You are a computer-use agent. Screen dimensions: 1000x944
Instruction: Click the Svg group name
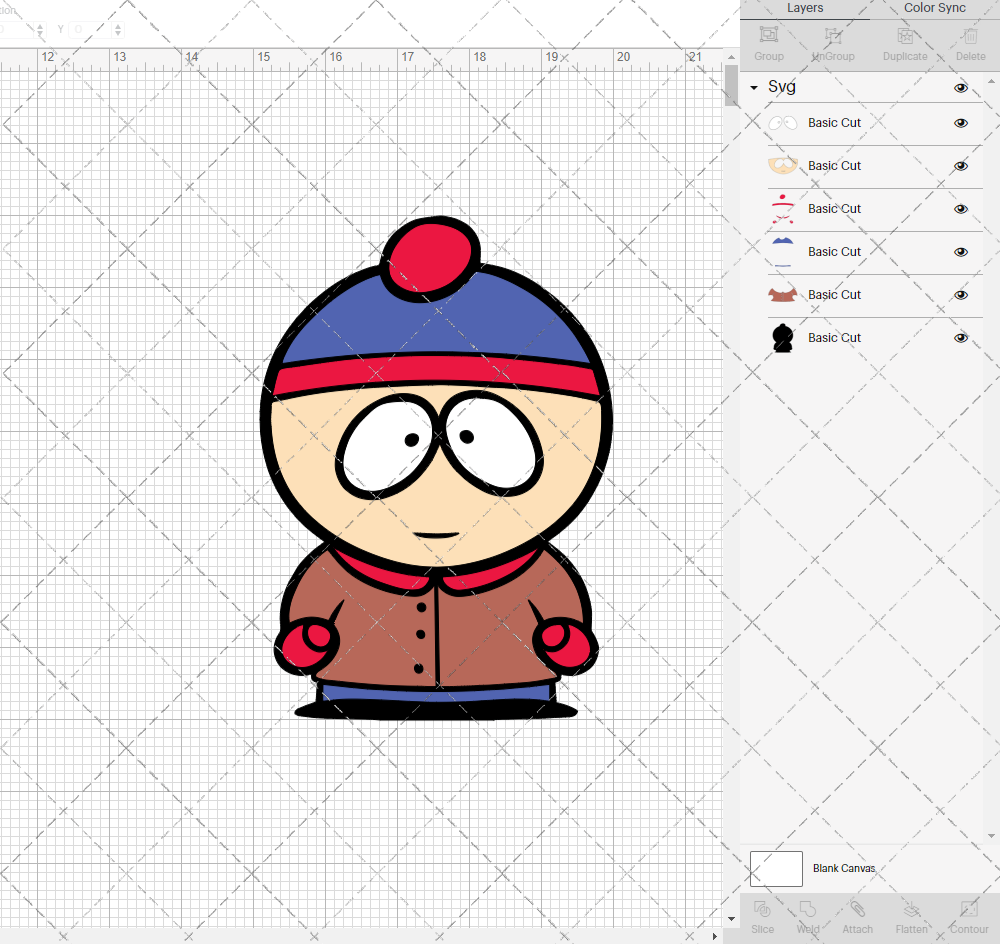click(781, 87)
